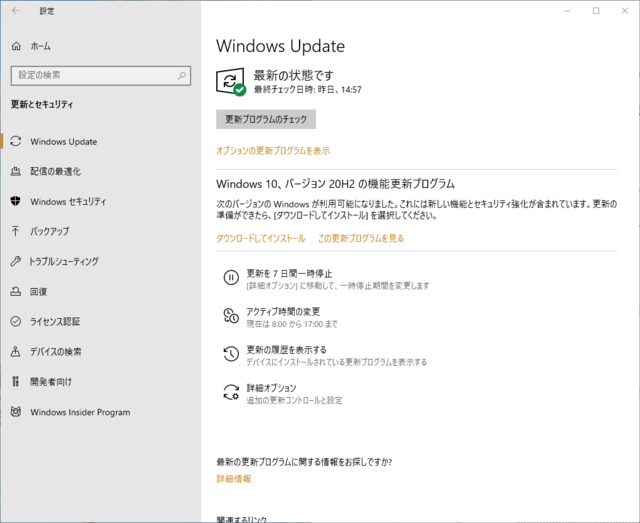The width and height of the screenshot is (640, 523).
Task: Click the 開発者向け tools icon
Action: coord(16,381)
